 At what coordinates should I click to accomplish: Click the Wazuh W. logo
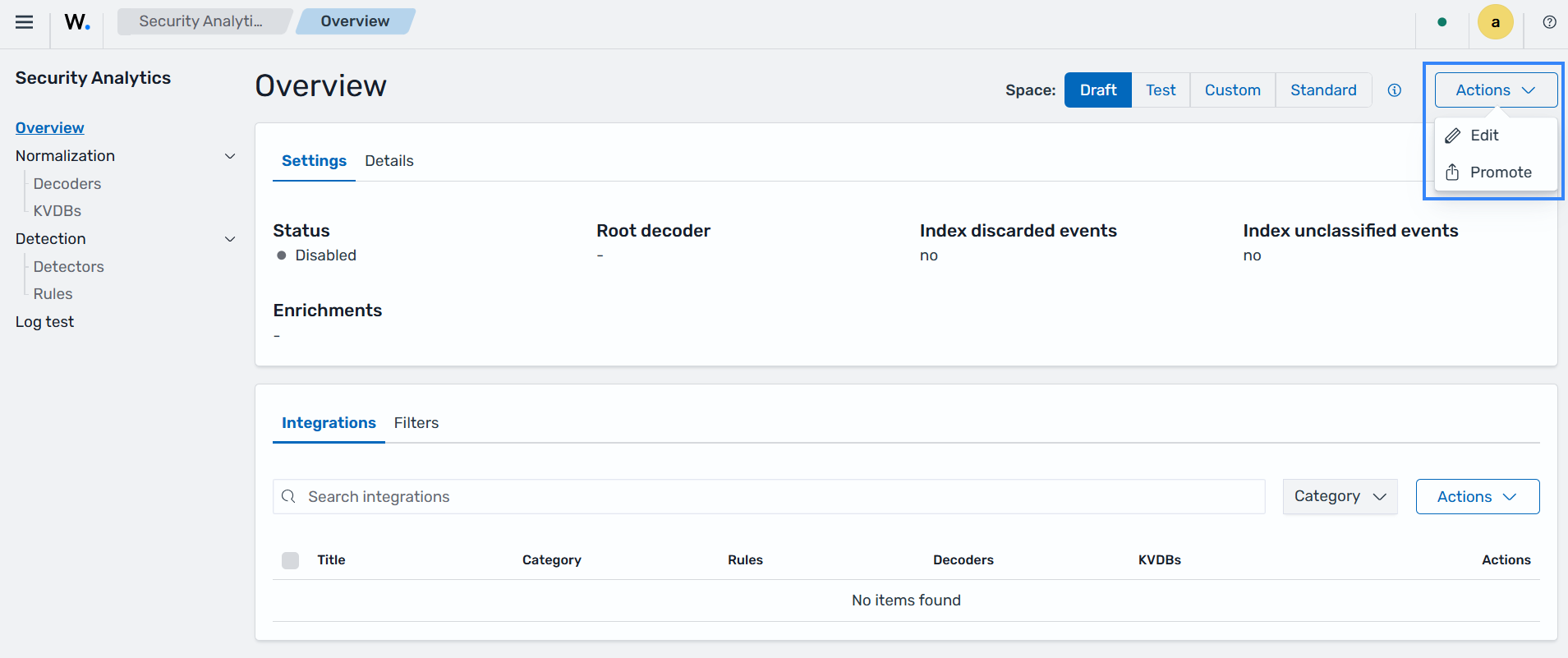coord(77,22)
